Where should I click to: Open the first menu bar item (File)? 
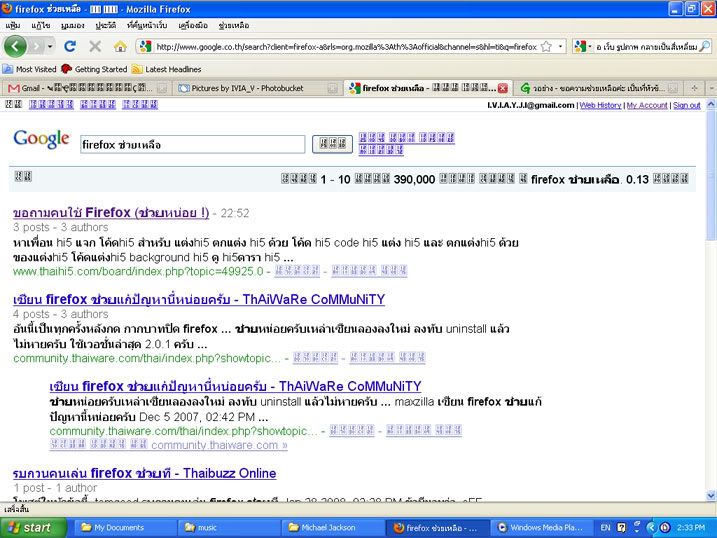click(x=13, y=26)
